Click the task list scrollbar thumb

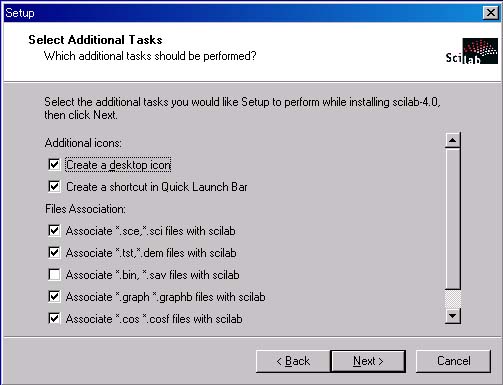point(453,219)
